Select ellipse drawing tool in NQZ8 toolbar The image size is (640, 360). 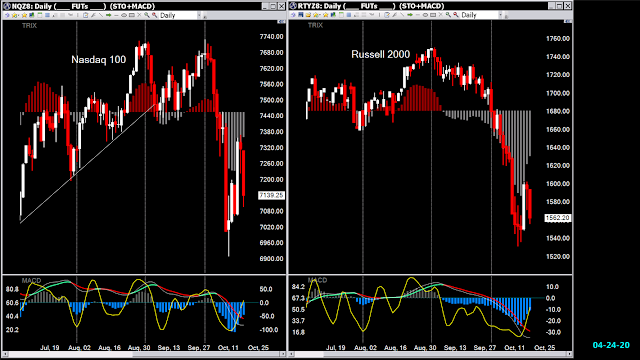(124, 15)
